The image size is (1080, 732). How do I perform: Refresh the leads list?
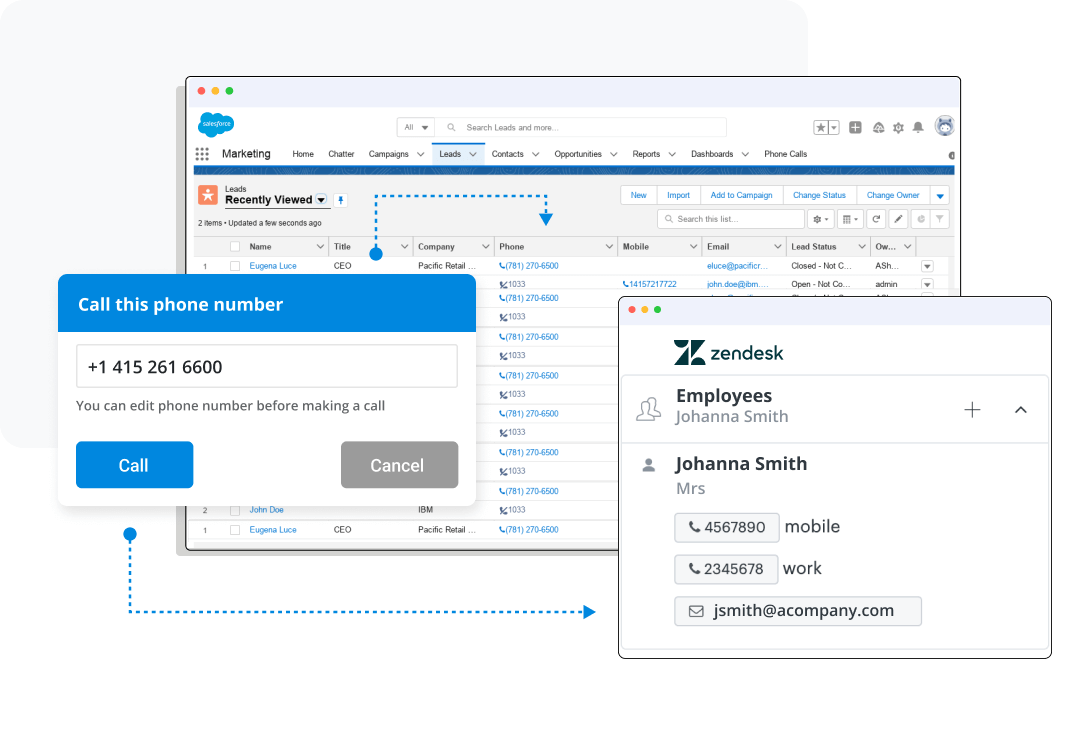coord(876,219)
